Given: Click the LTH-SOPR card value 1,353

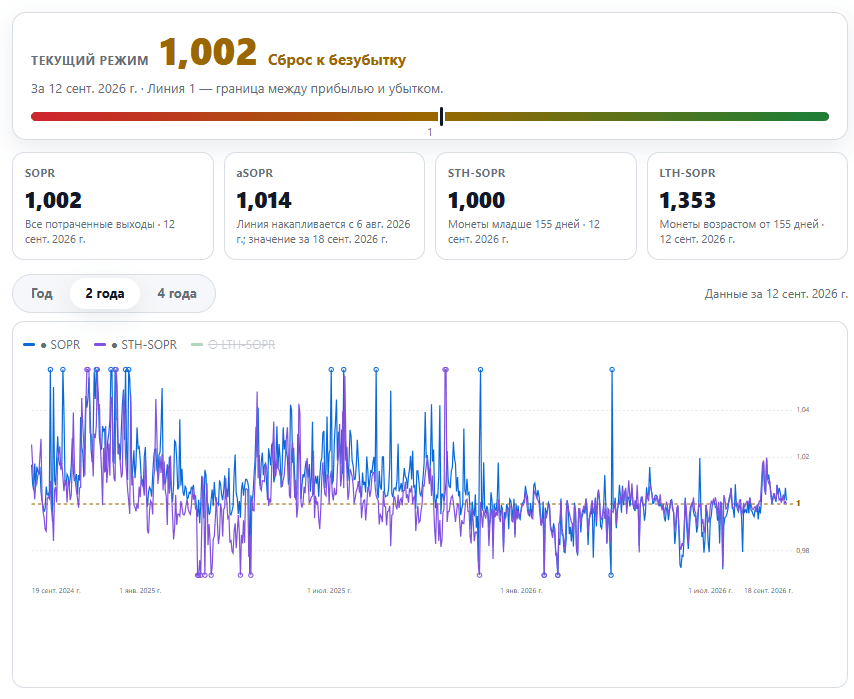Looking at the screenshot, I should (688, 200).
